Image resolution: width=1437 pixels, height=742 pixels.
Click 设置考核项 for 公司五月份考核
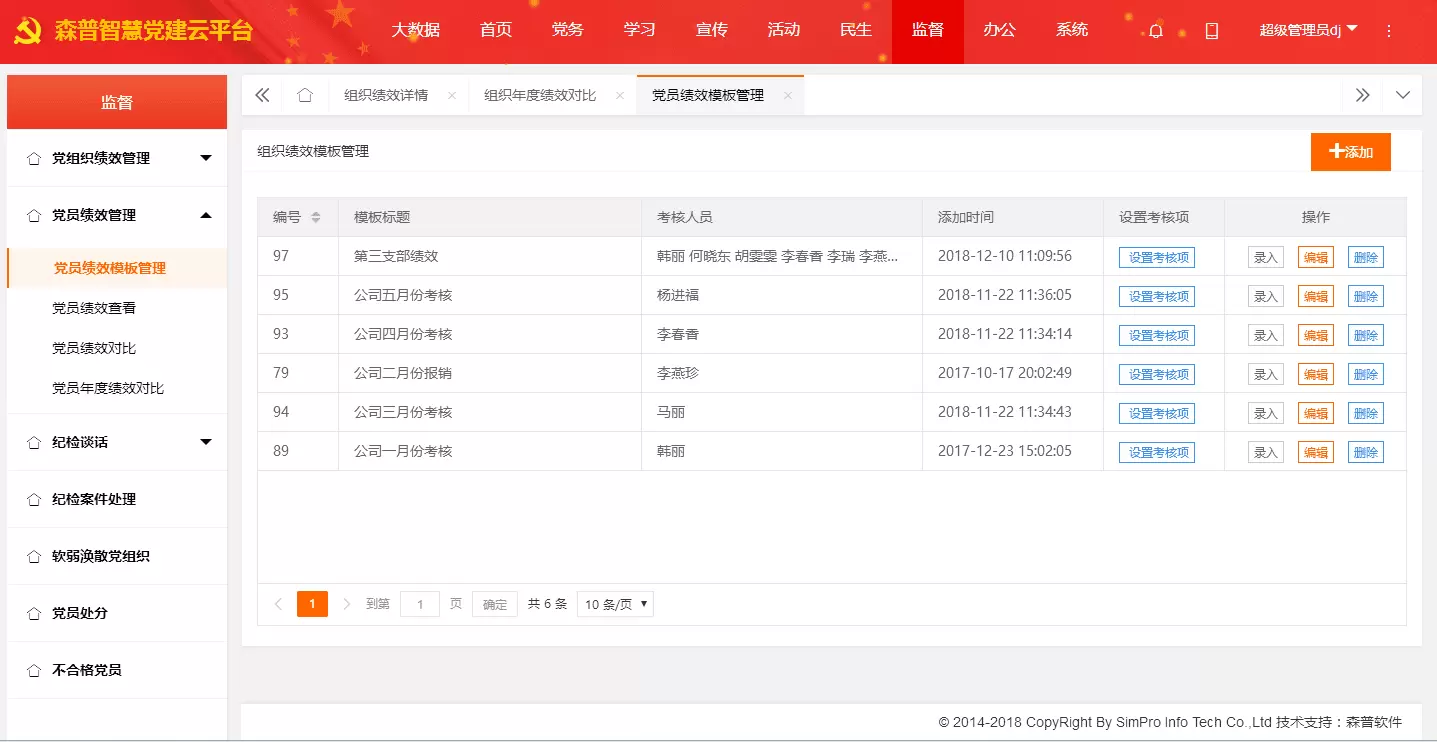pyautogui.click(x=1157, y=296)
